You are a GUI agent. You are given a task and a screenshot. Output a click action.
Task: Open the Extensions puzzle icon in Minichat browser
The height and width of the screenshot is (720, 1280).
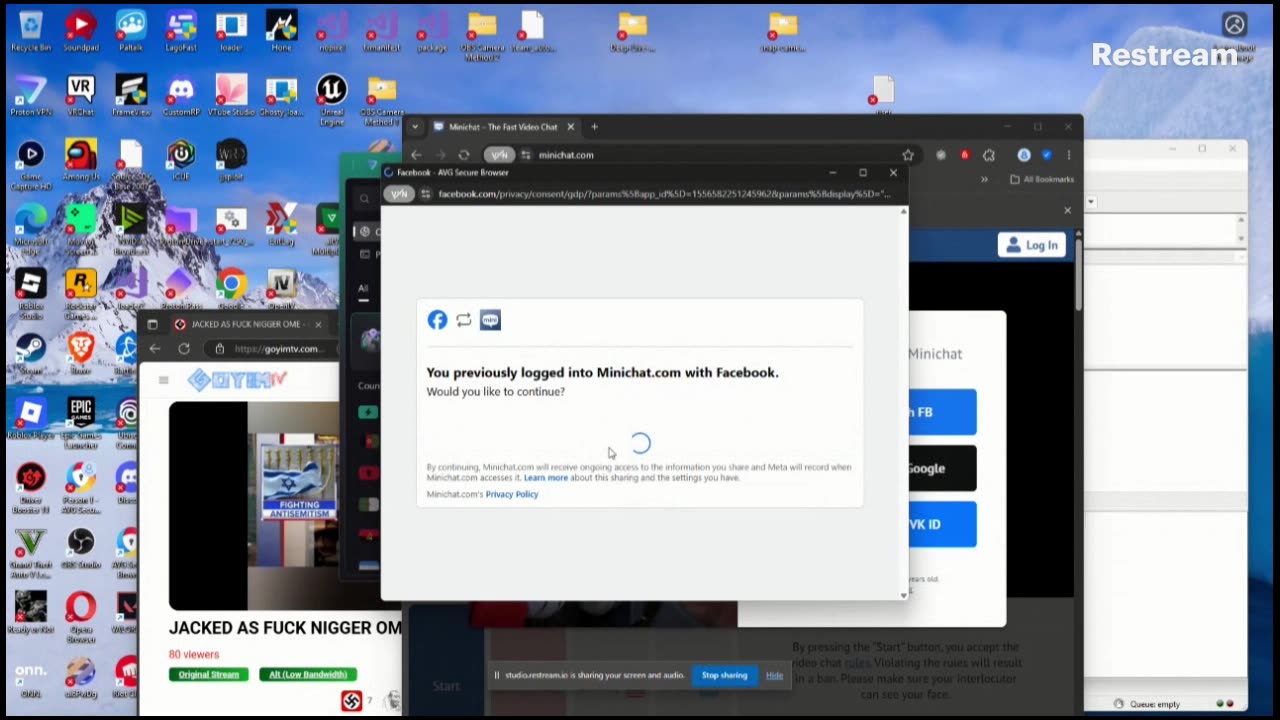(989, 155)
